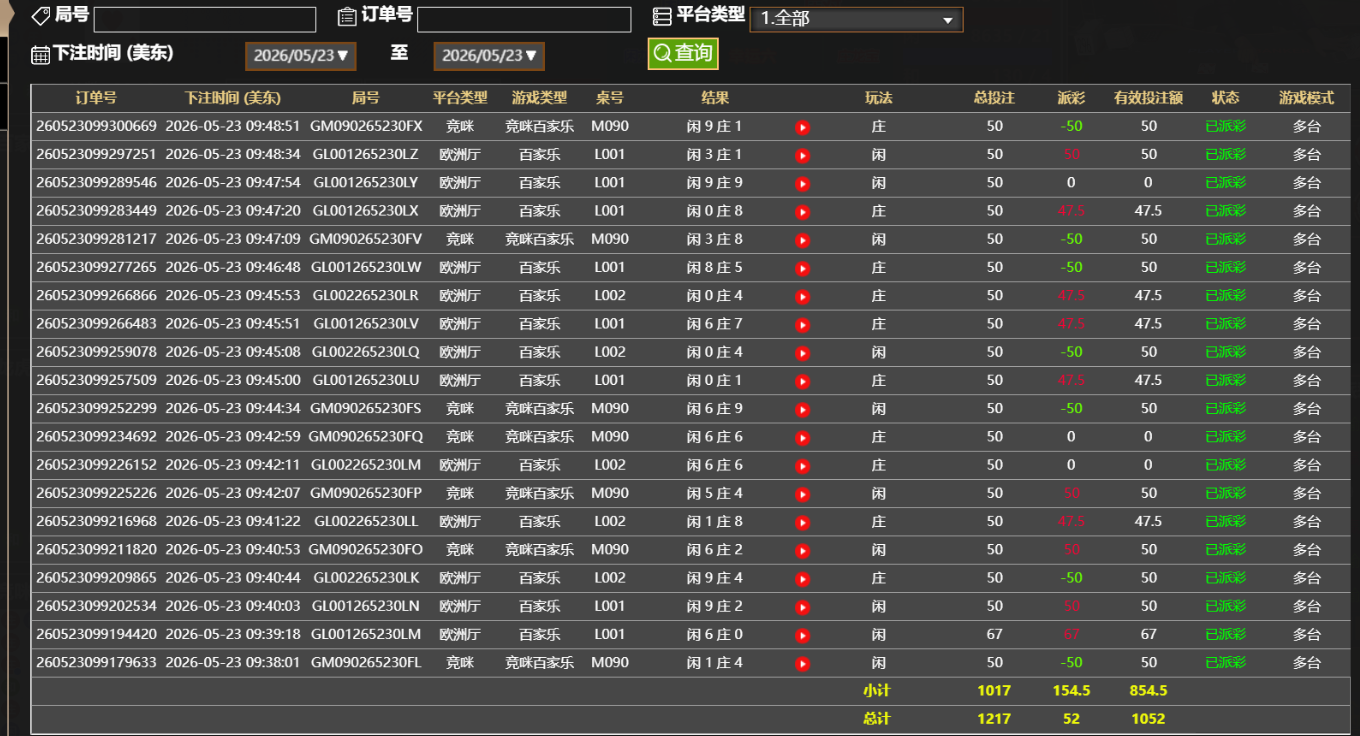Play replay for order 260523099266483
The image size is (1360, 736).
(x=802, y=325)
